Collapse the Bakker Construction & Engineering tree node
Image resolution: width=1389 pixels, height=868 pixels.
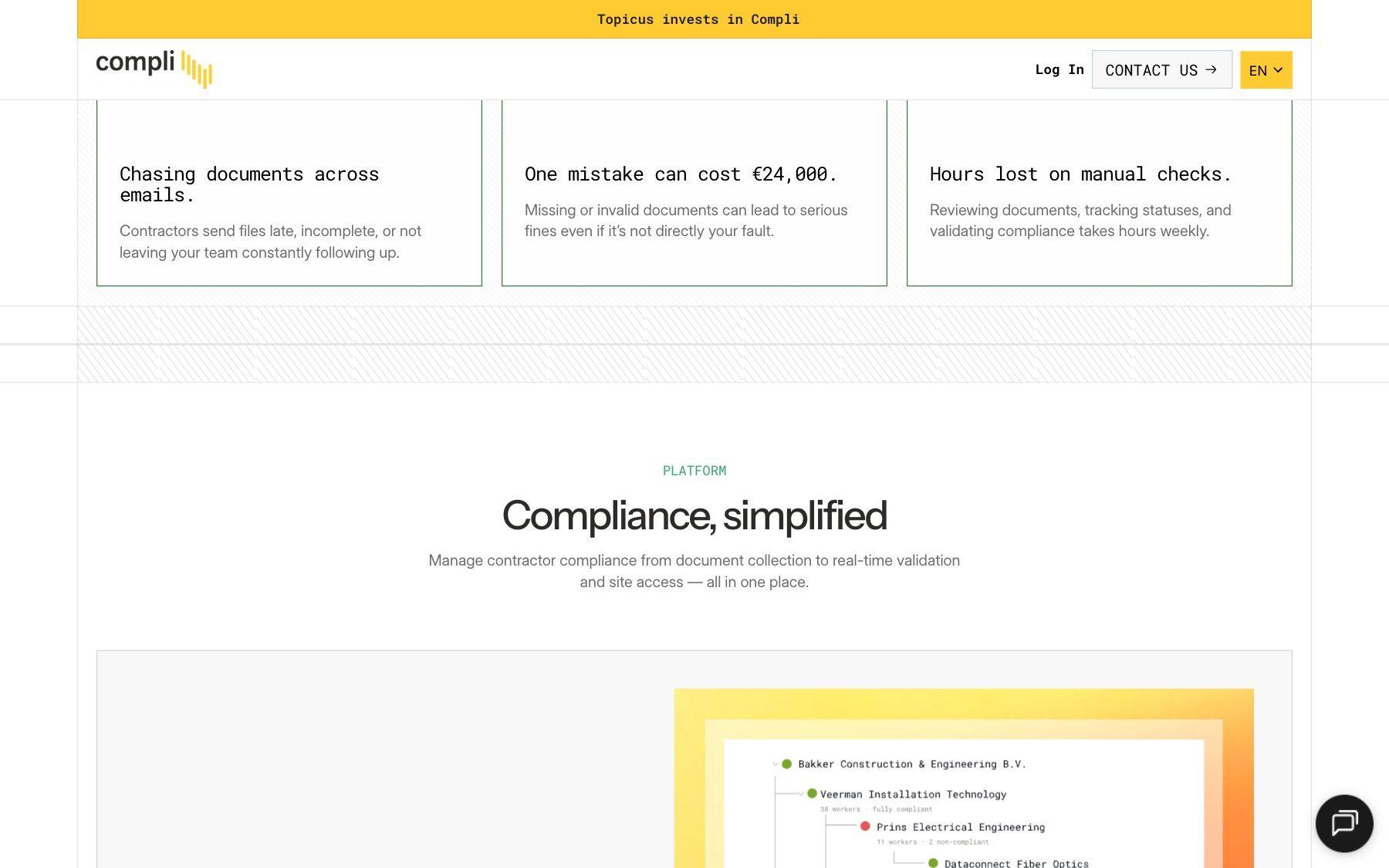point(775,764)
